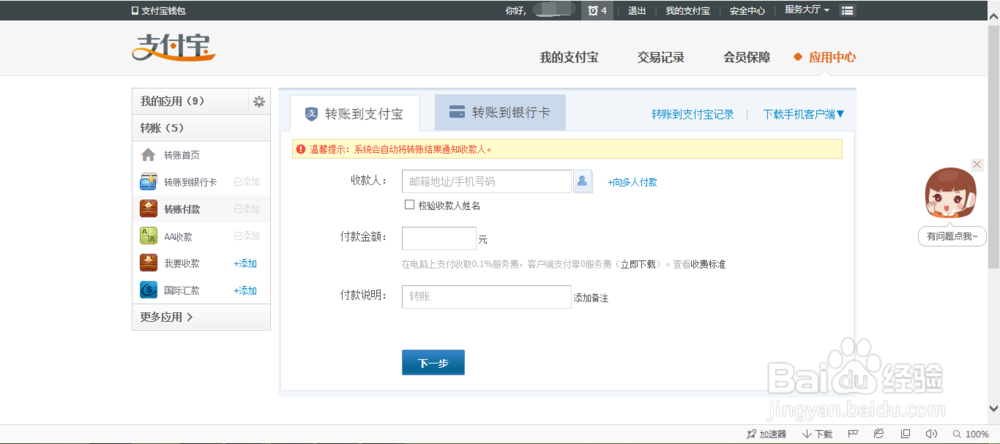Viewport: 1000px width, 444px height.
Task: Open 安全中心 in the top bar
Action: coord(747,11)
